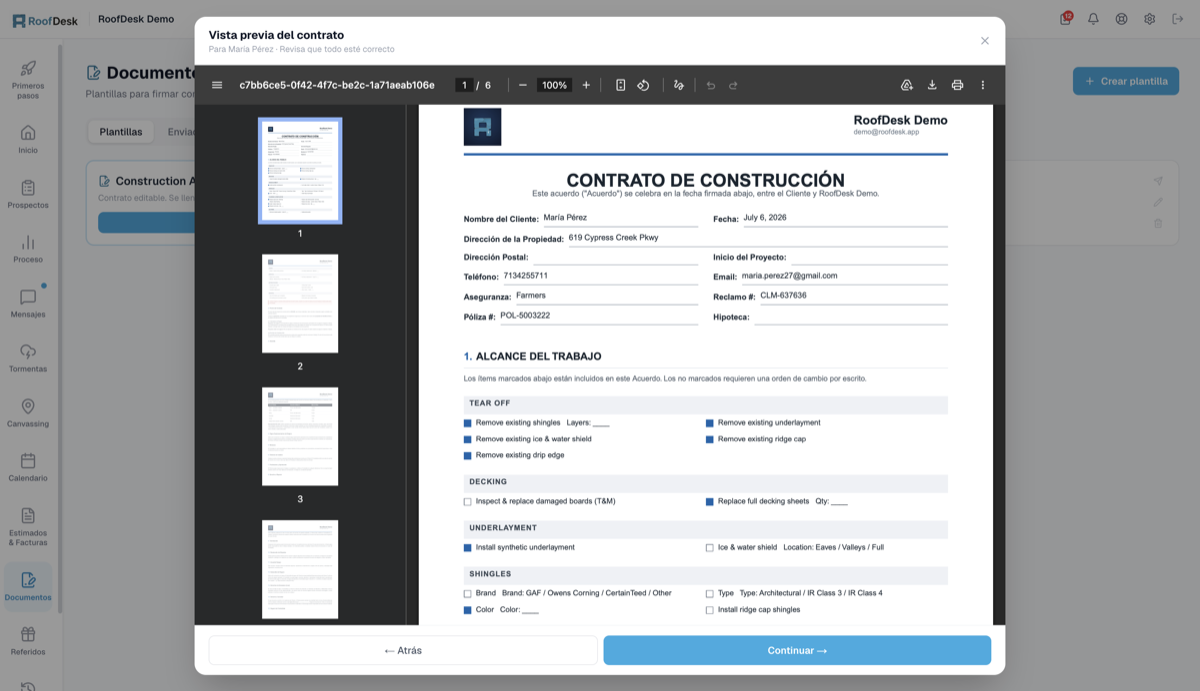This screenshot has height=691, width=1200.
Task: Click the page number input field
Action: [x=464, y=85]
